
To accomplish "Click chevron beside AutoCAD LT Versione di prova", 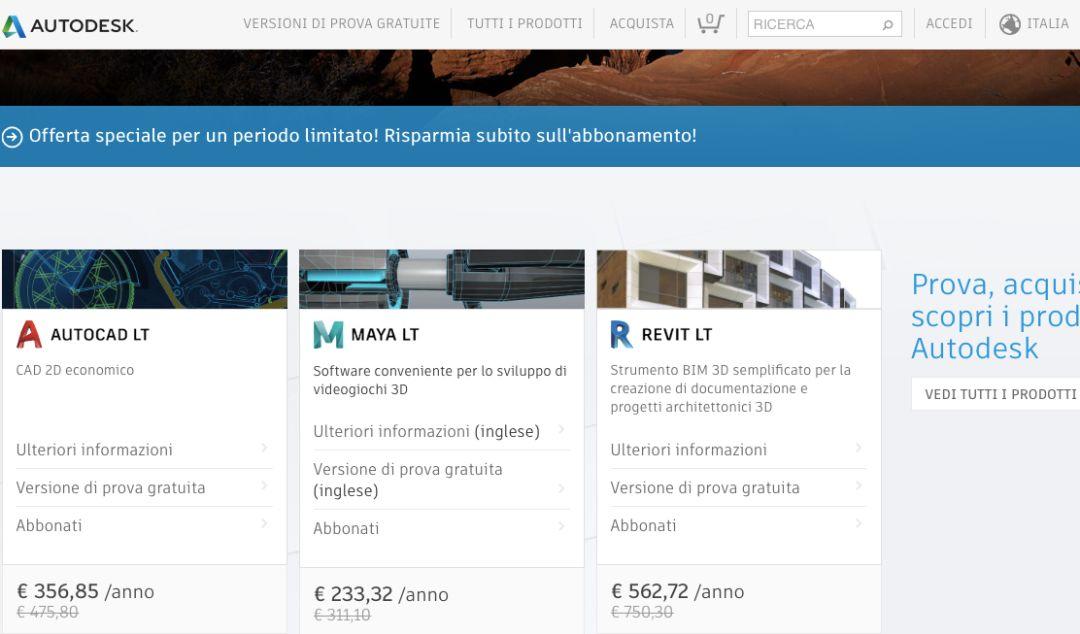I will [x=264, y=486].
